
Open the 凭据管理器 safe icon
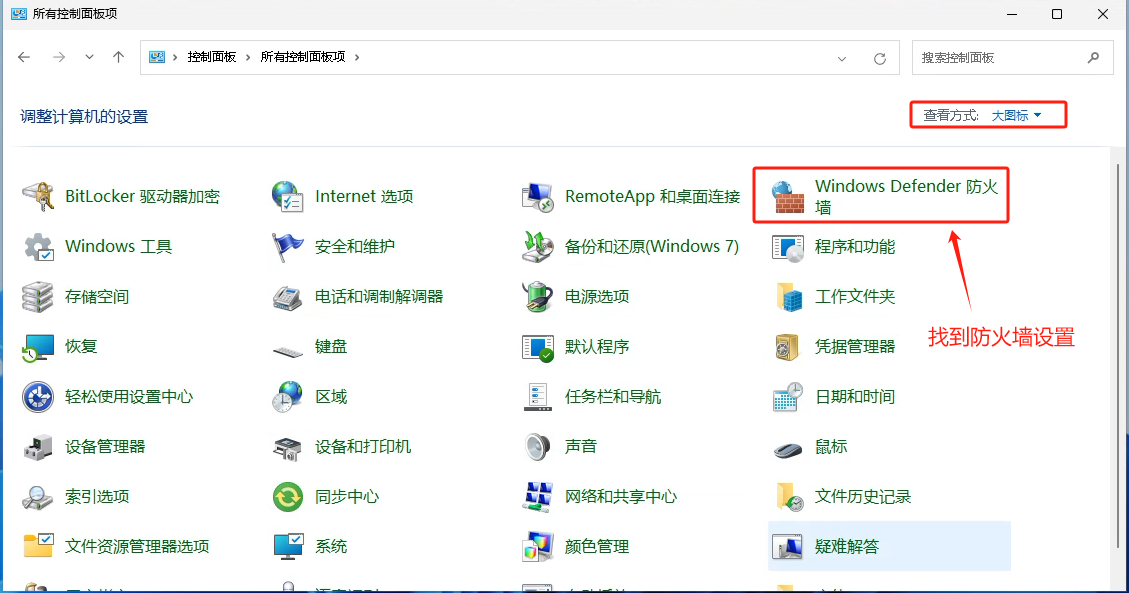(x=788, y=347)
